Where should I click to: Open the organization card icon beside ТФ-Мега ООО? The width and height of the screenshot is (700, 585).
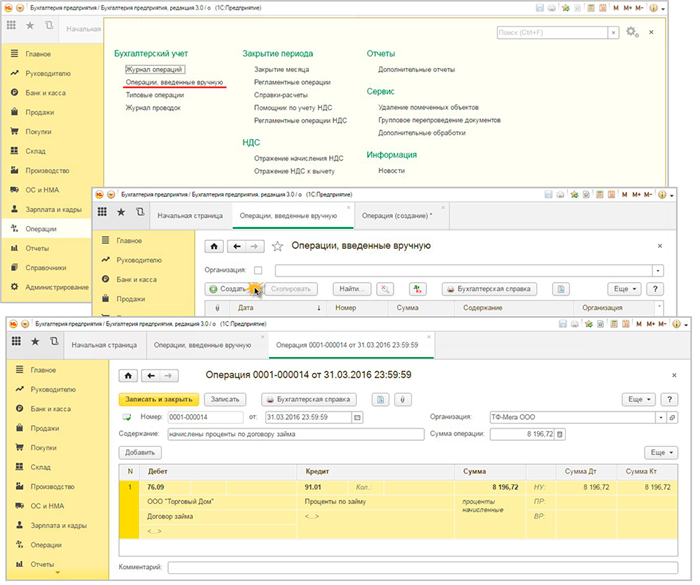tap(672, 418)
